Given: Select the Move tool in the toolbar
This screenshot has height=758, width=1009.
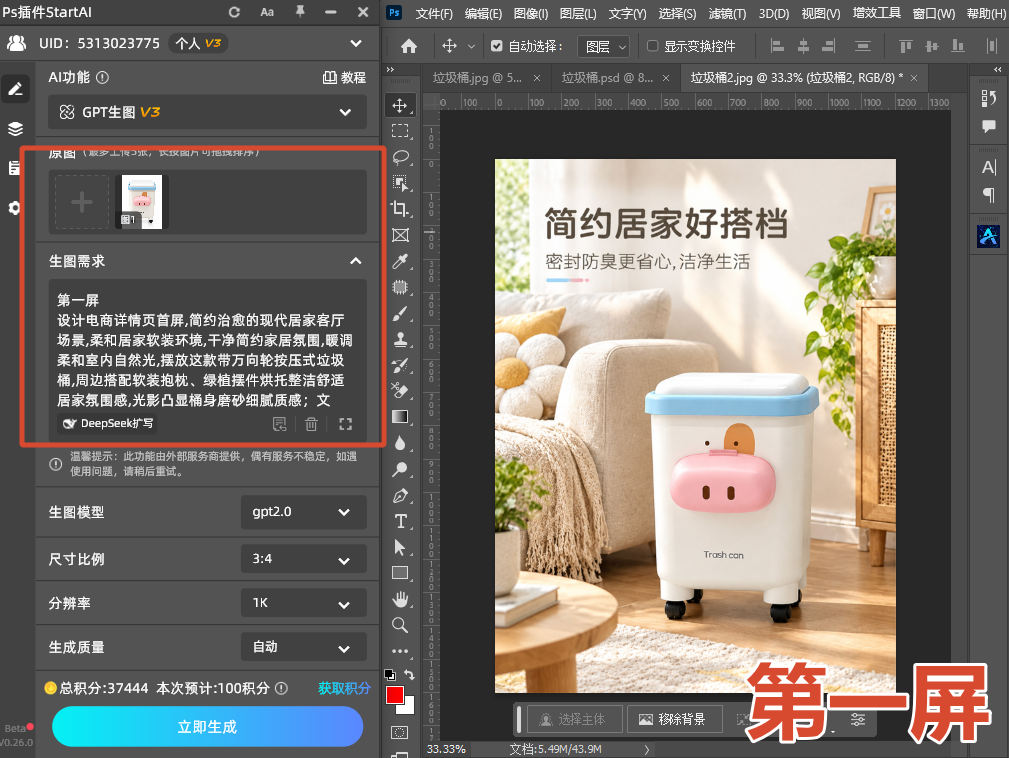Looking at the screenshot, I should (x=400, y=105).
